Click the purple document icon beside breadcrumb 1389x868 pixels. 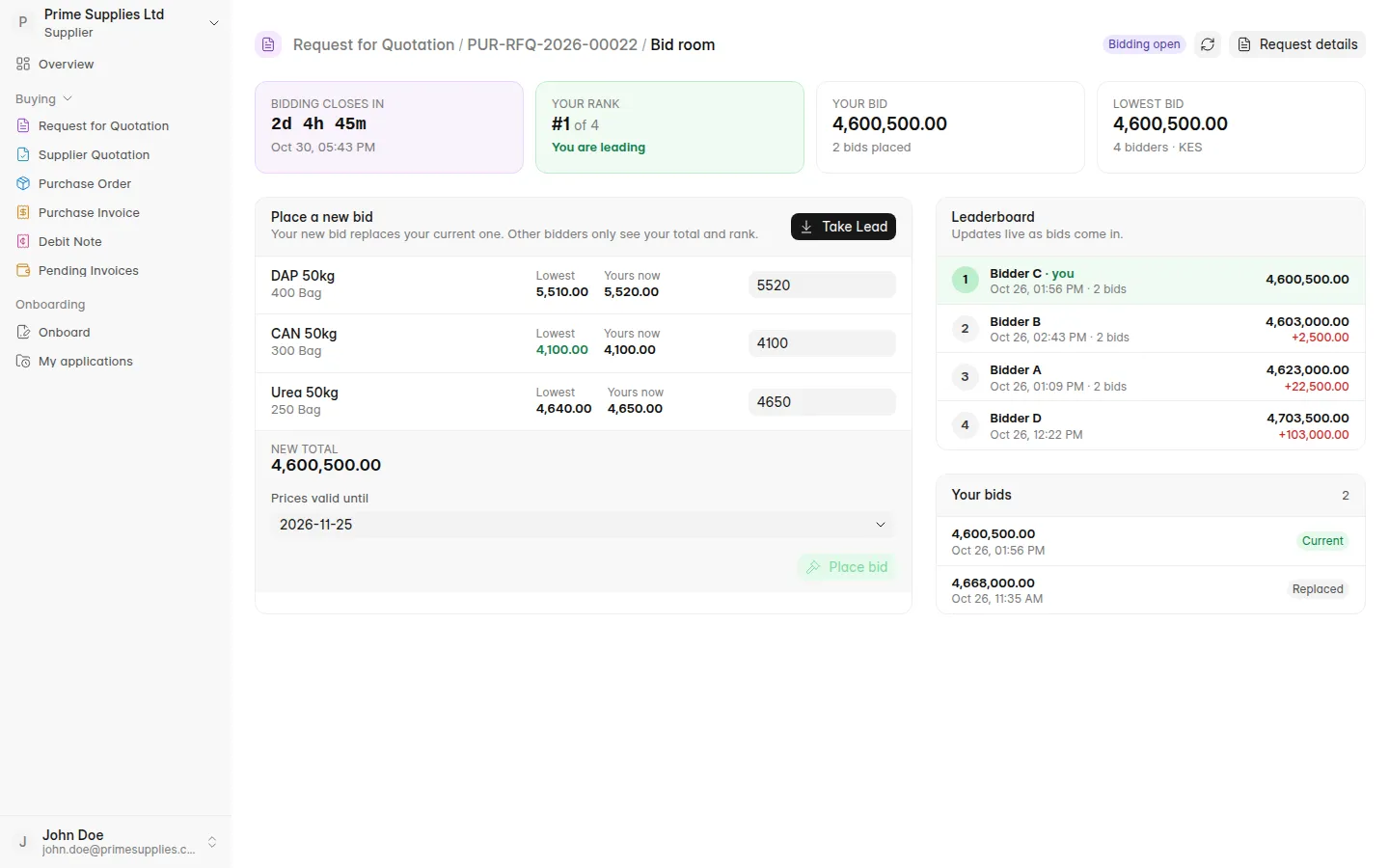[268, 44]
